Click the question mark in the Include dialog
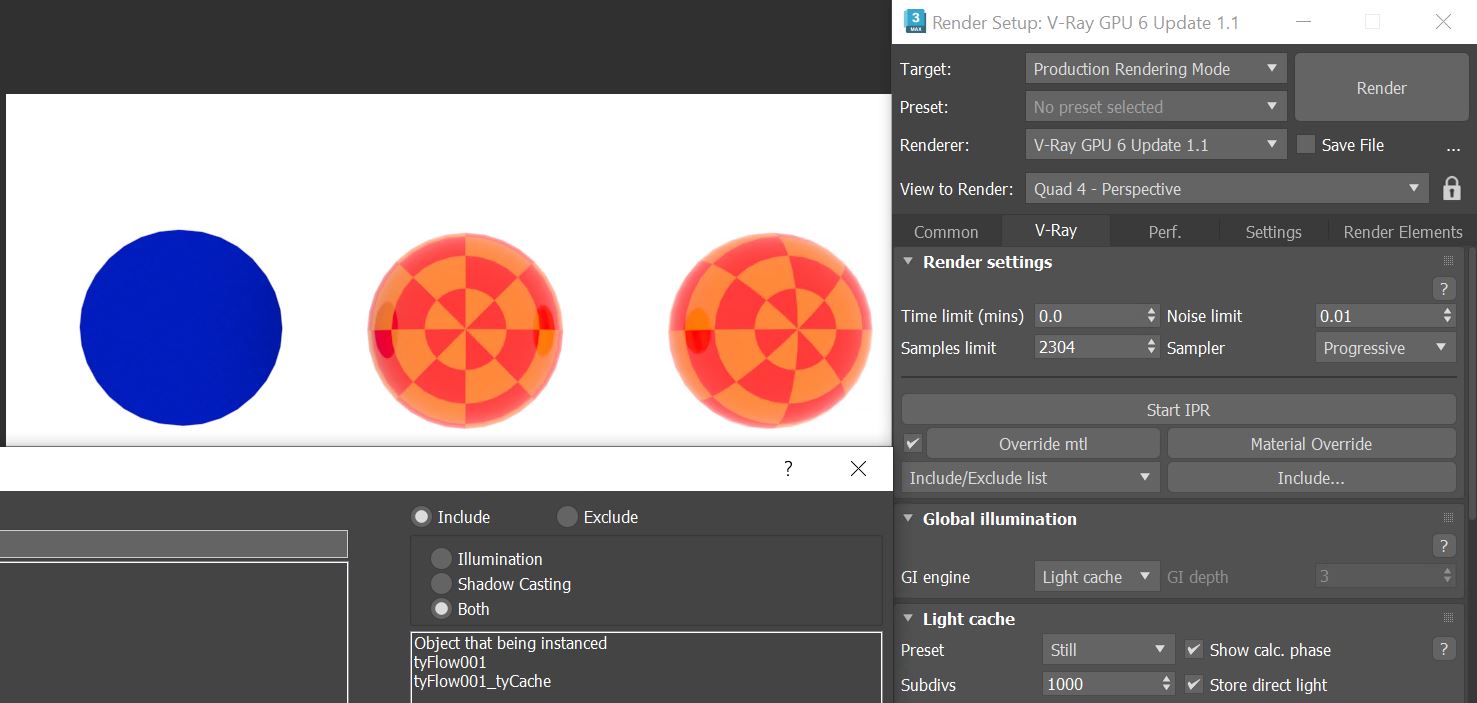1477x703 pixels. (788, 468)
